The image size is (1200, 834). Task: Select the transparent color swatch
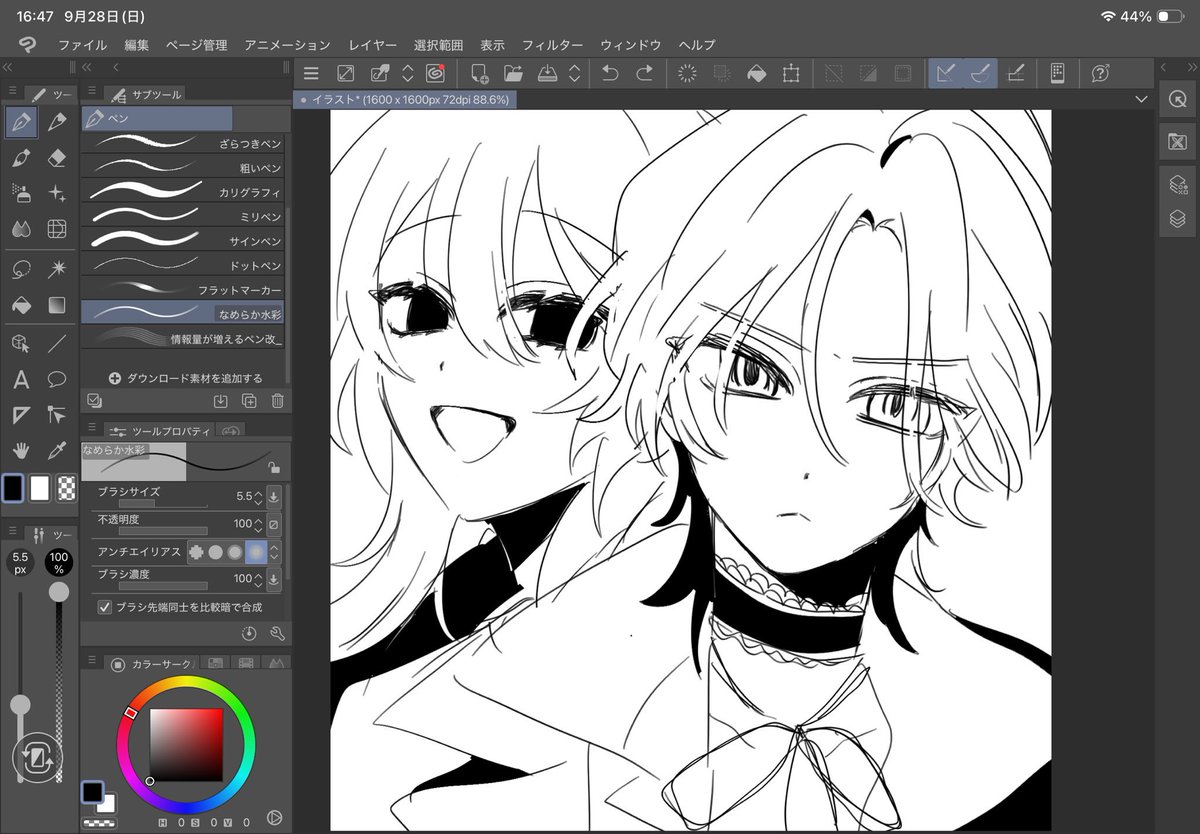[x=66, y=487]
